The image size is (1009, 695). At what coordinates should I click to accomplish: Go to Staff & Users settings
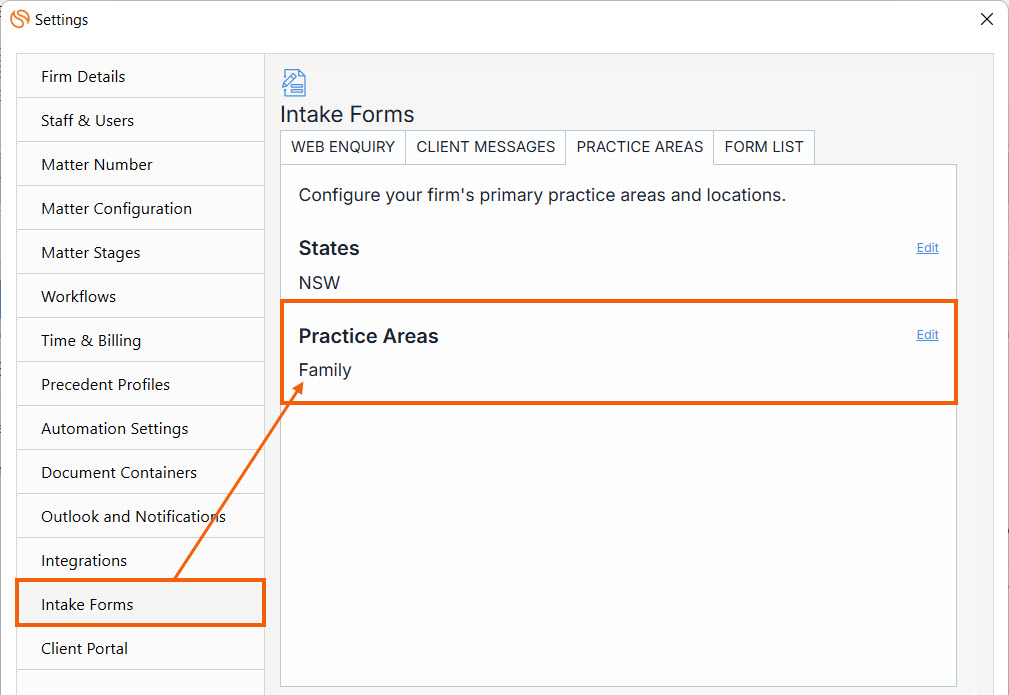pyautogui.click(x=140, y=120)
